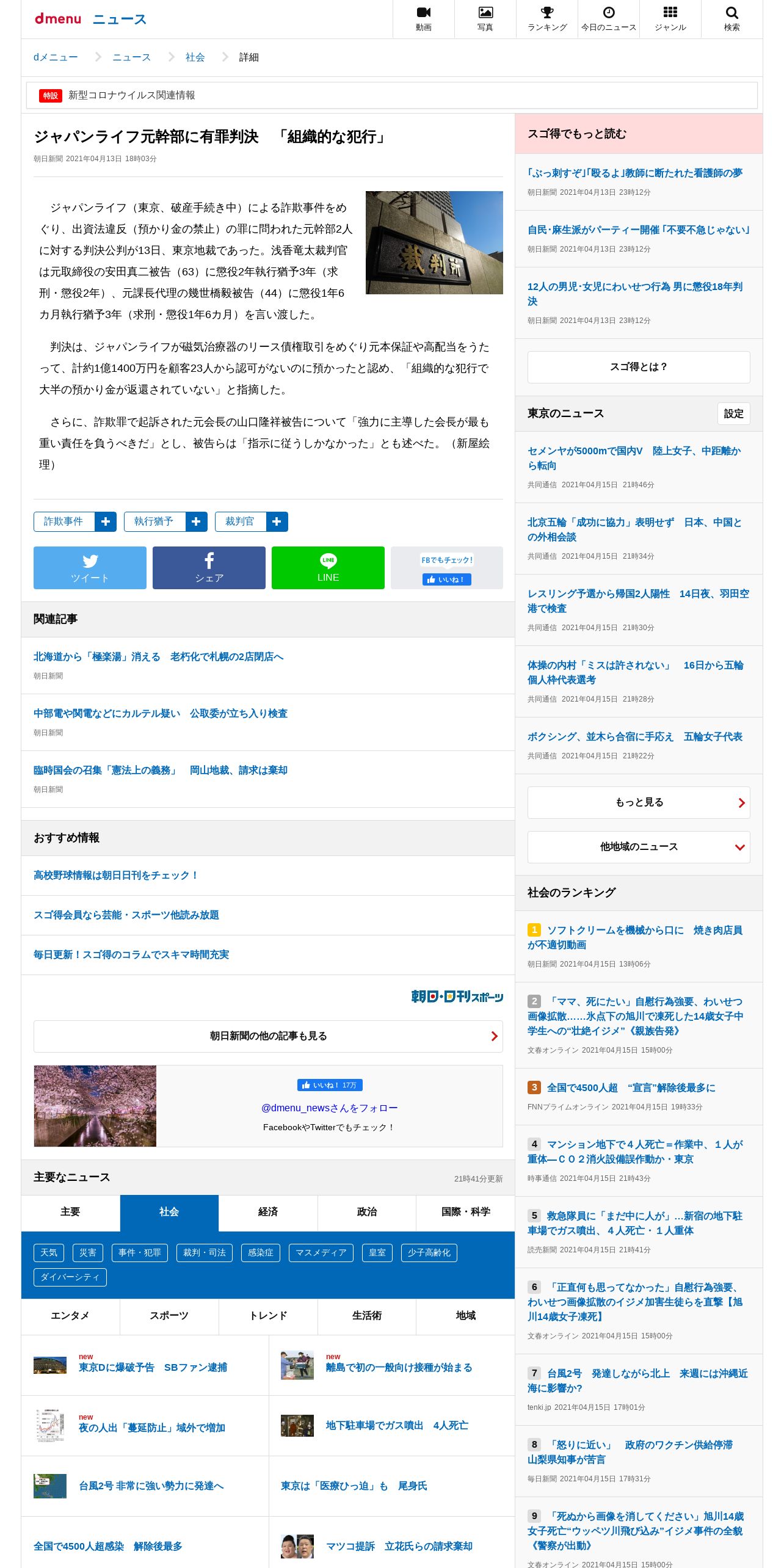Open typhoon map thumbnail for 台風2号
This screenshot has height=1568, width=784.
point(50,1486)
